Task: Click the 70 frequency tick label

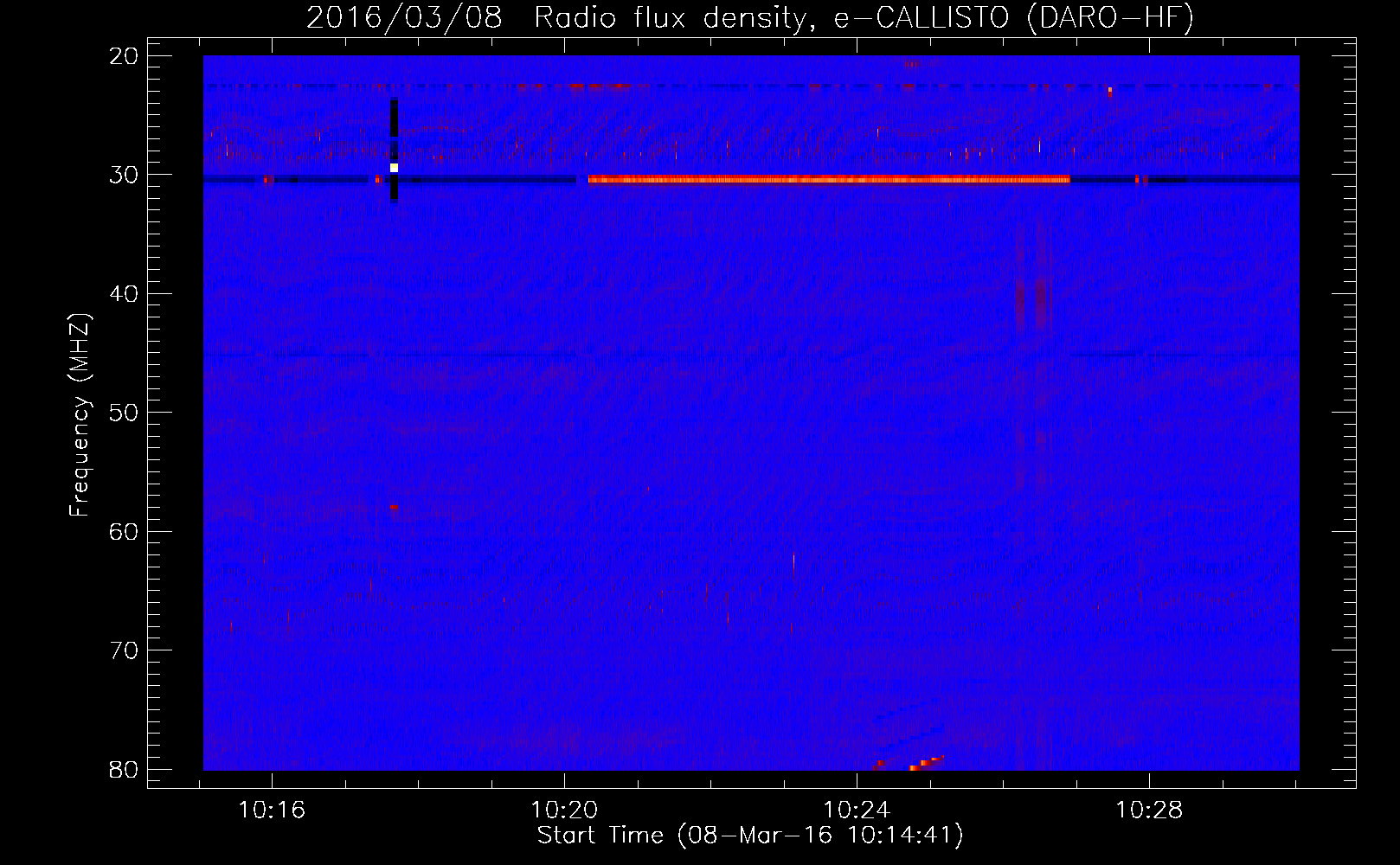Action: click(x=124, y=650)
